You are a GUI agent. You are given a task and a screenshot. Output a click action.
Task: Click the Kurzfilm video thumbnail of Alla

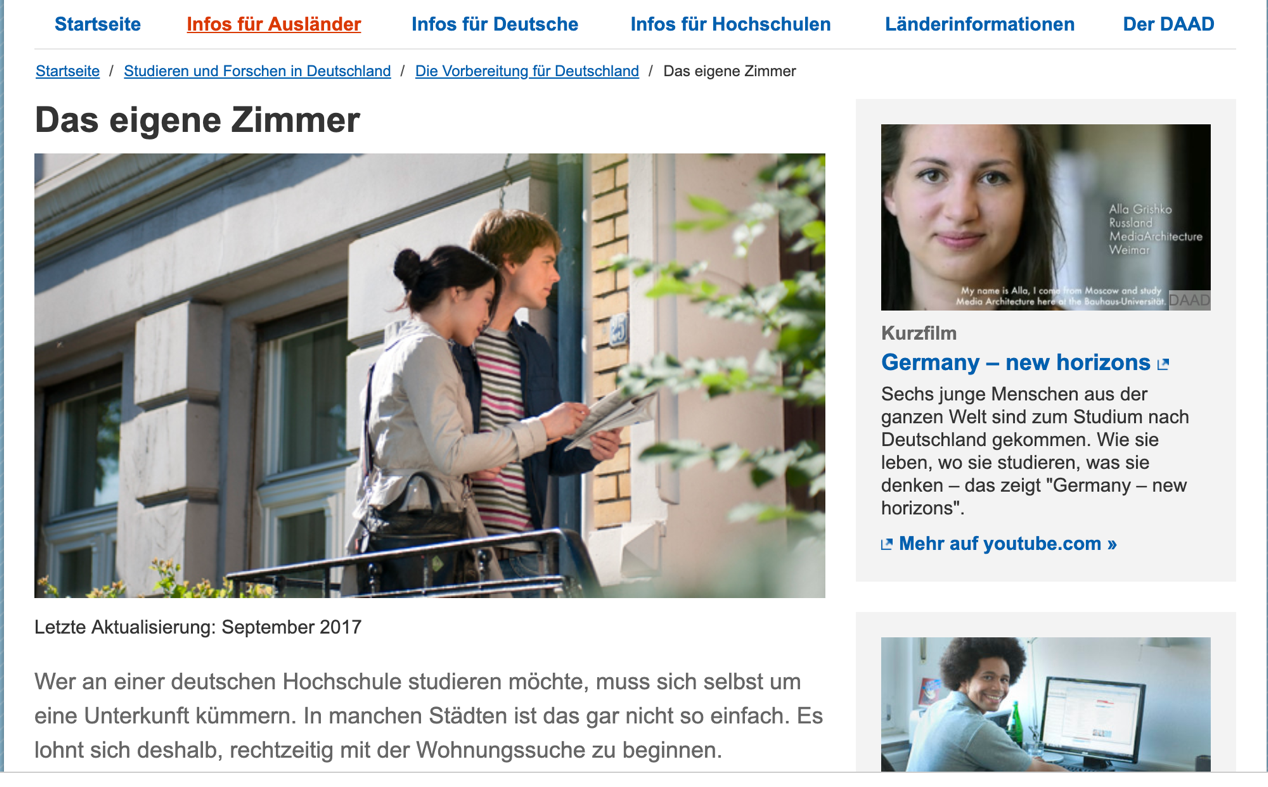pyautogui.click(x=1045, y=217)
